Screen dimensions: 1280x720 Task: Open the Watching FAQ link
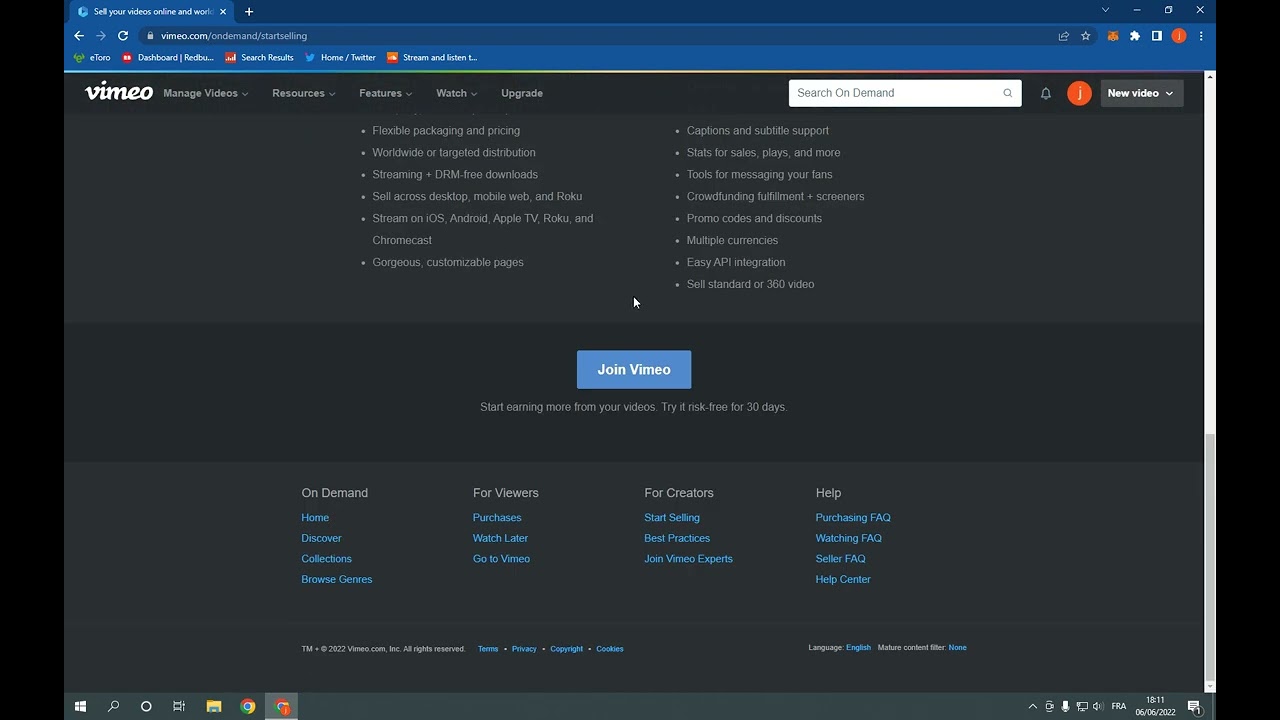(848, 538)
